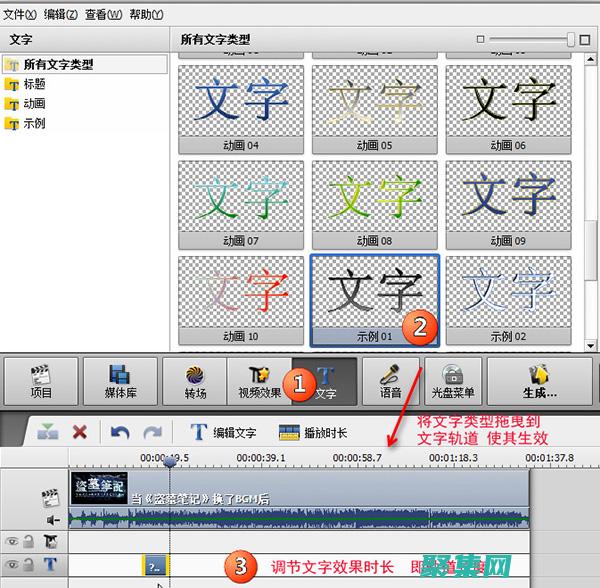The image size is (600, 588).
Task: Mute the main video audio speaker icon
Action: pos(53,520)
